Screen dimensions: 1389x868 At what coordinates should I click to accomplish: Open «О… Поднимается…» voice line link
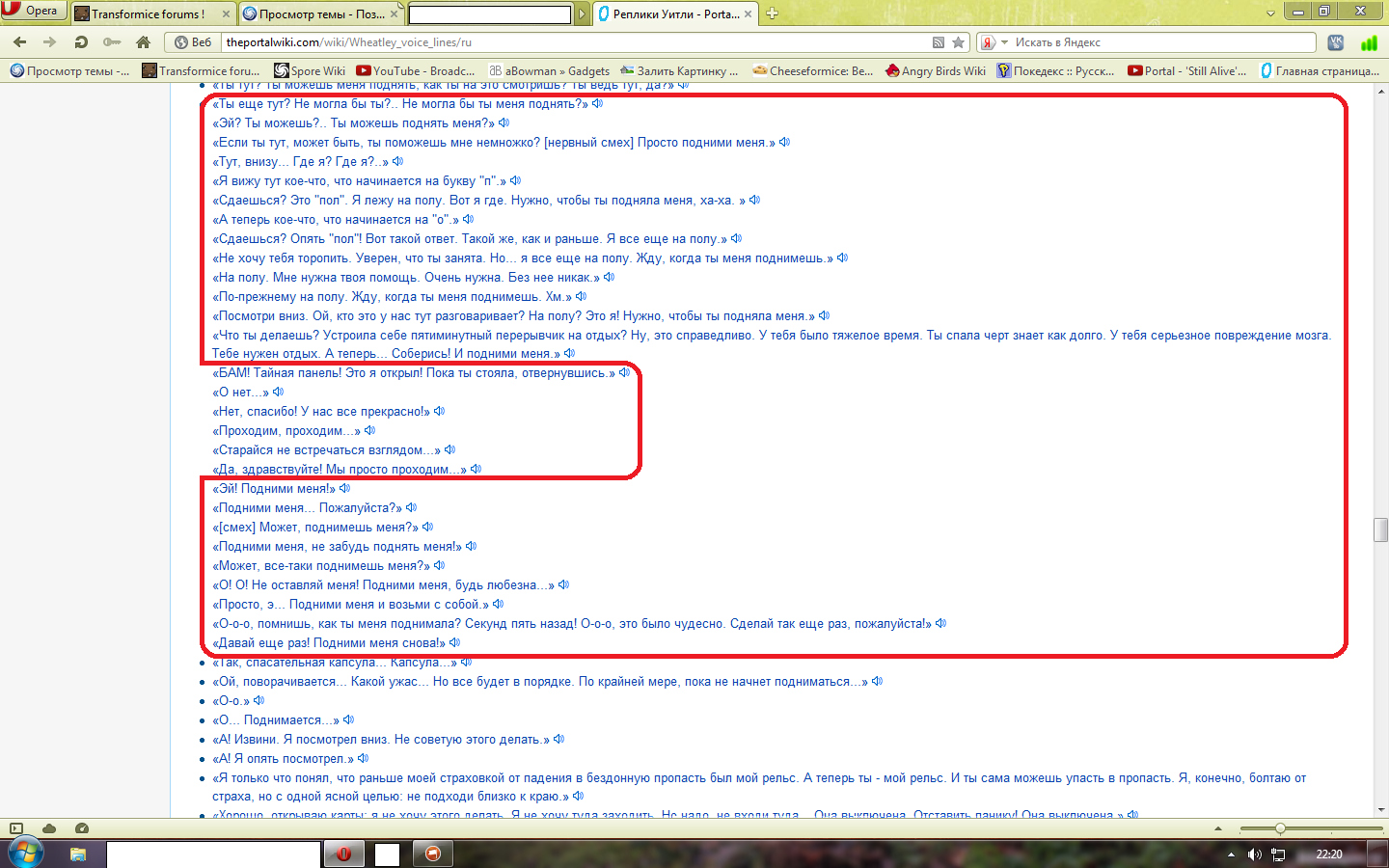(276, 720)
